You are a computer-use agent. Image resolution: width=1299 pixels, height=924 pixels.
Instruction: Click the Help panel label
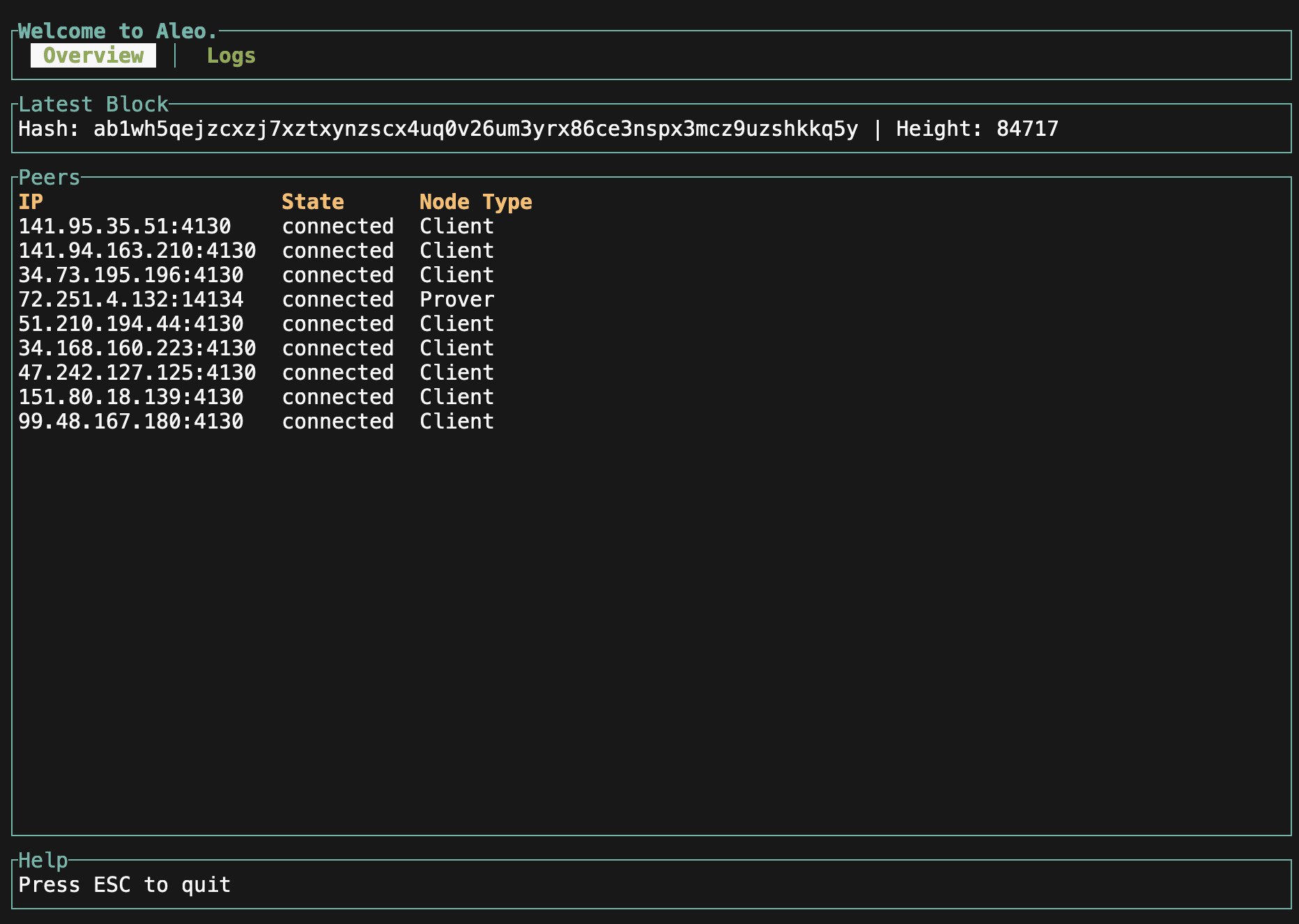click(x=43, y=861)
